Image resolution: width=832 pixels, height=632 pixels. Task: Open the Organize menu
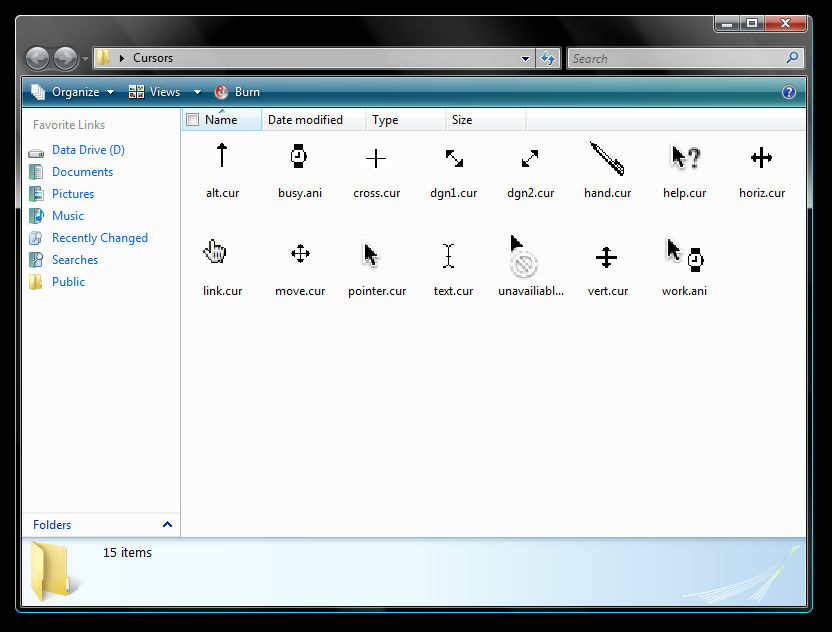74,91
